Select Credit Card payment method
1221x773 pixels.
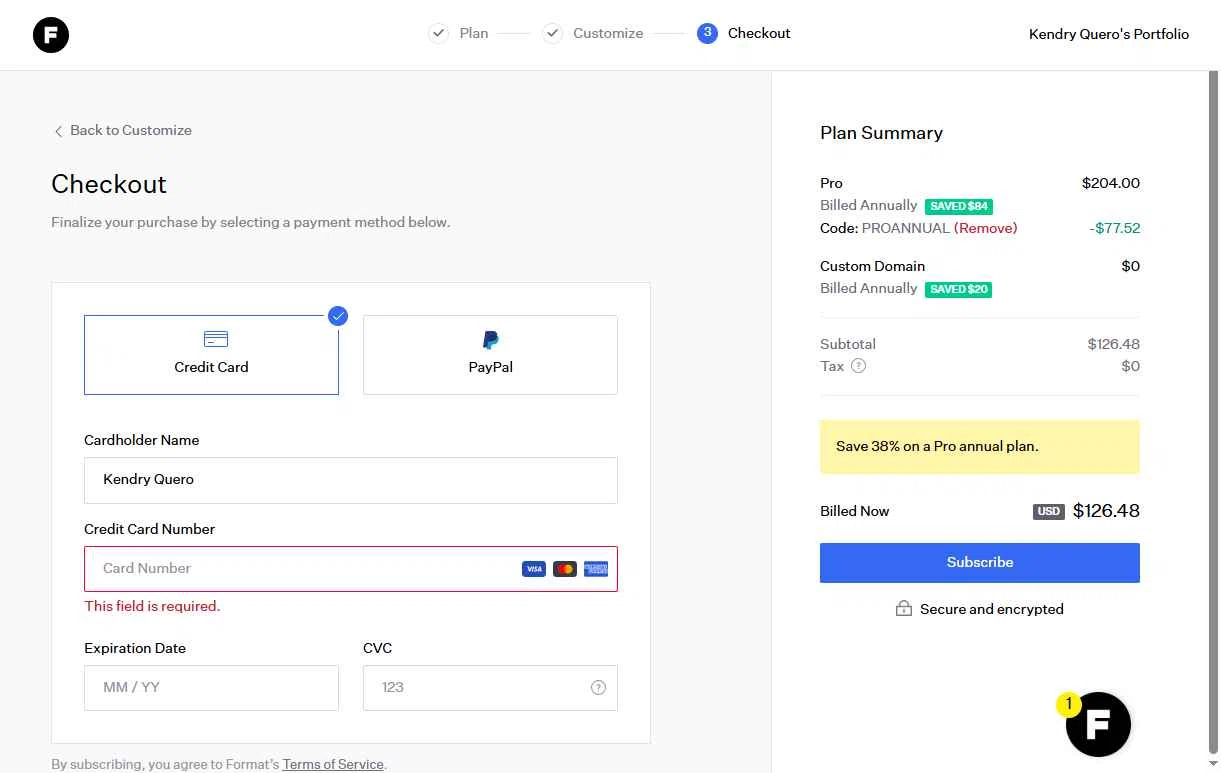coord(211,355)
